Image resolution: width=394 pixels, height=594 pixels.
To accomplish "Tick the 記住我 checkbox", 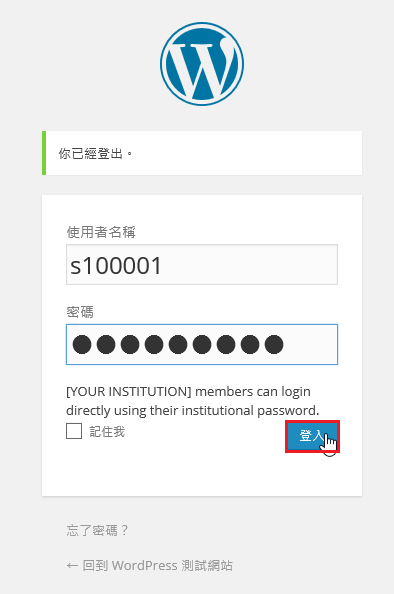I will [x=74, y=431].
